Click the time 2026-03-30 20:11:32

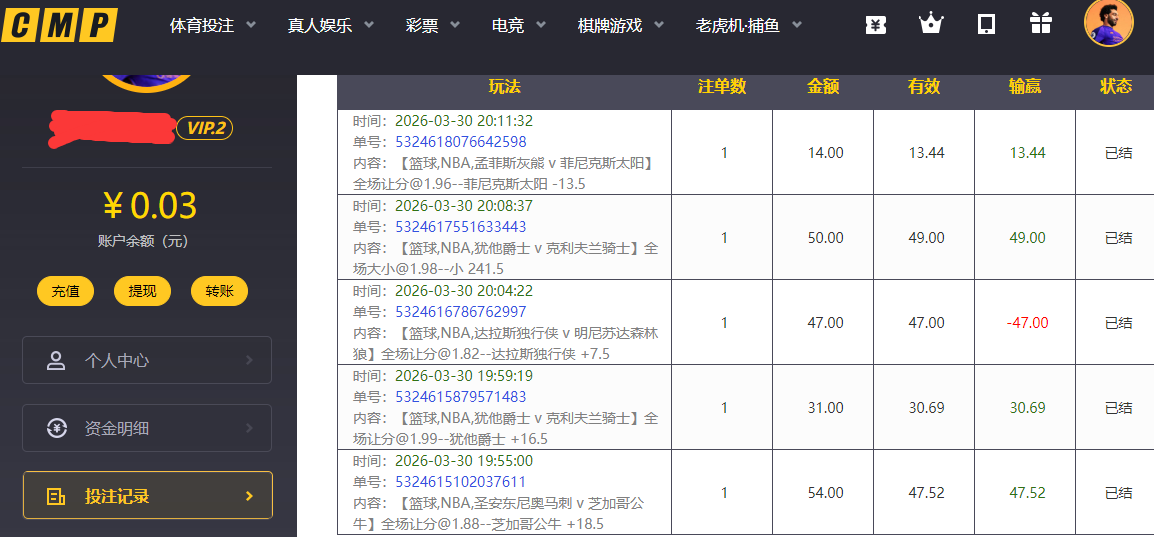click(464, 121)
